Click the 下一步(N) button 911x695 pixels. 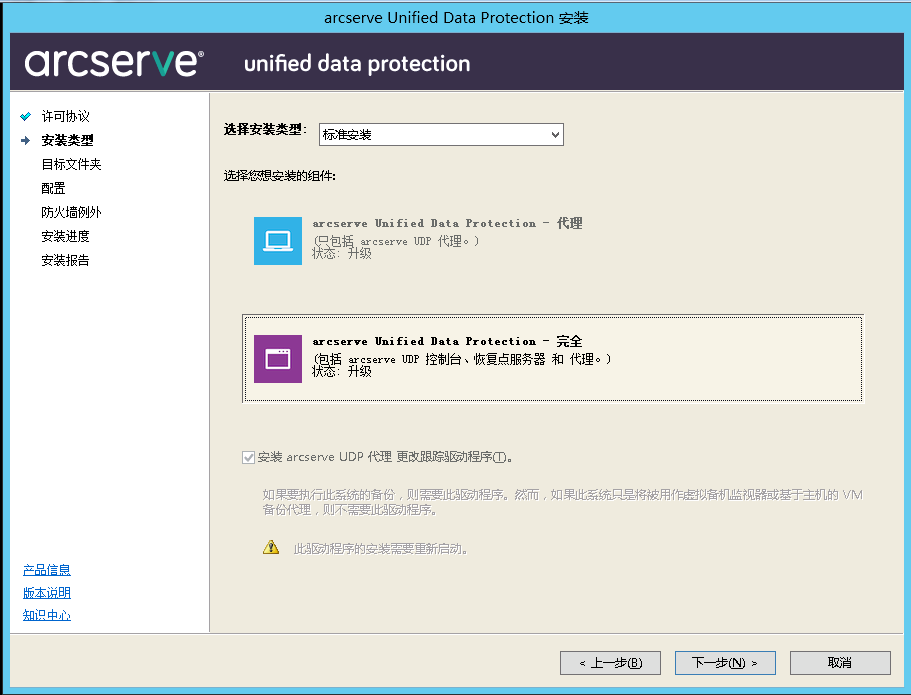725,662
